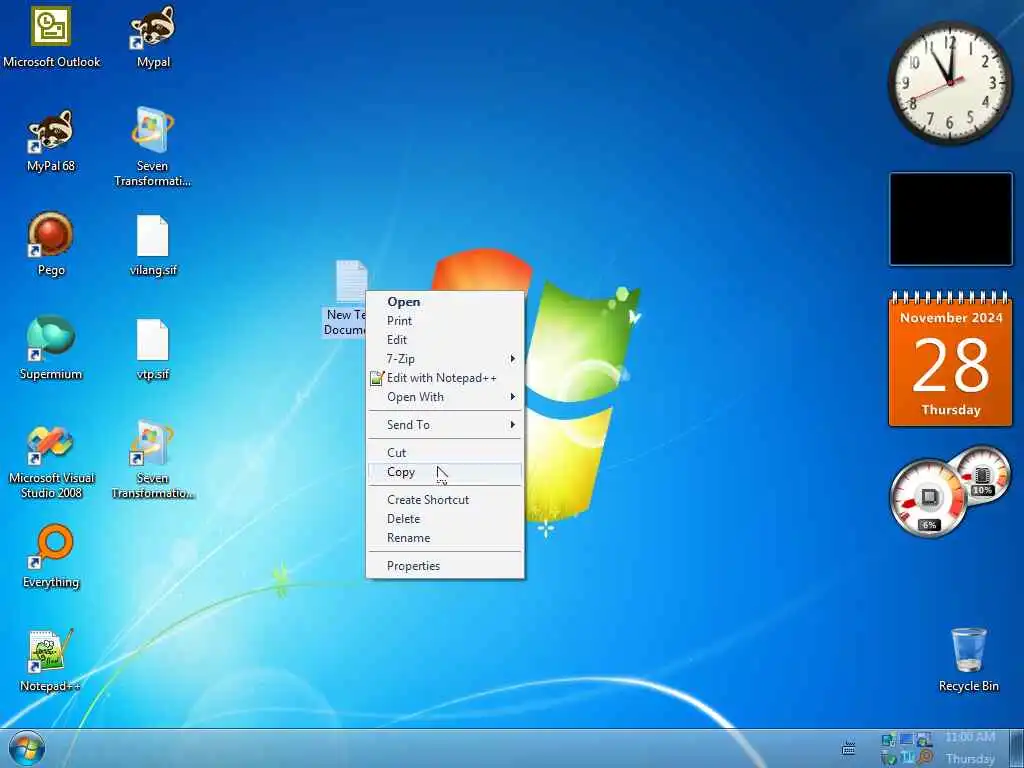Choose Open from the context menu
Viewport: 1024px width, 768px height.
(x=445, y=302)
